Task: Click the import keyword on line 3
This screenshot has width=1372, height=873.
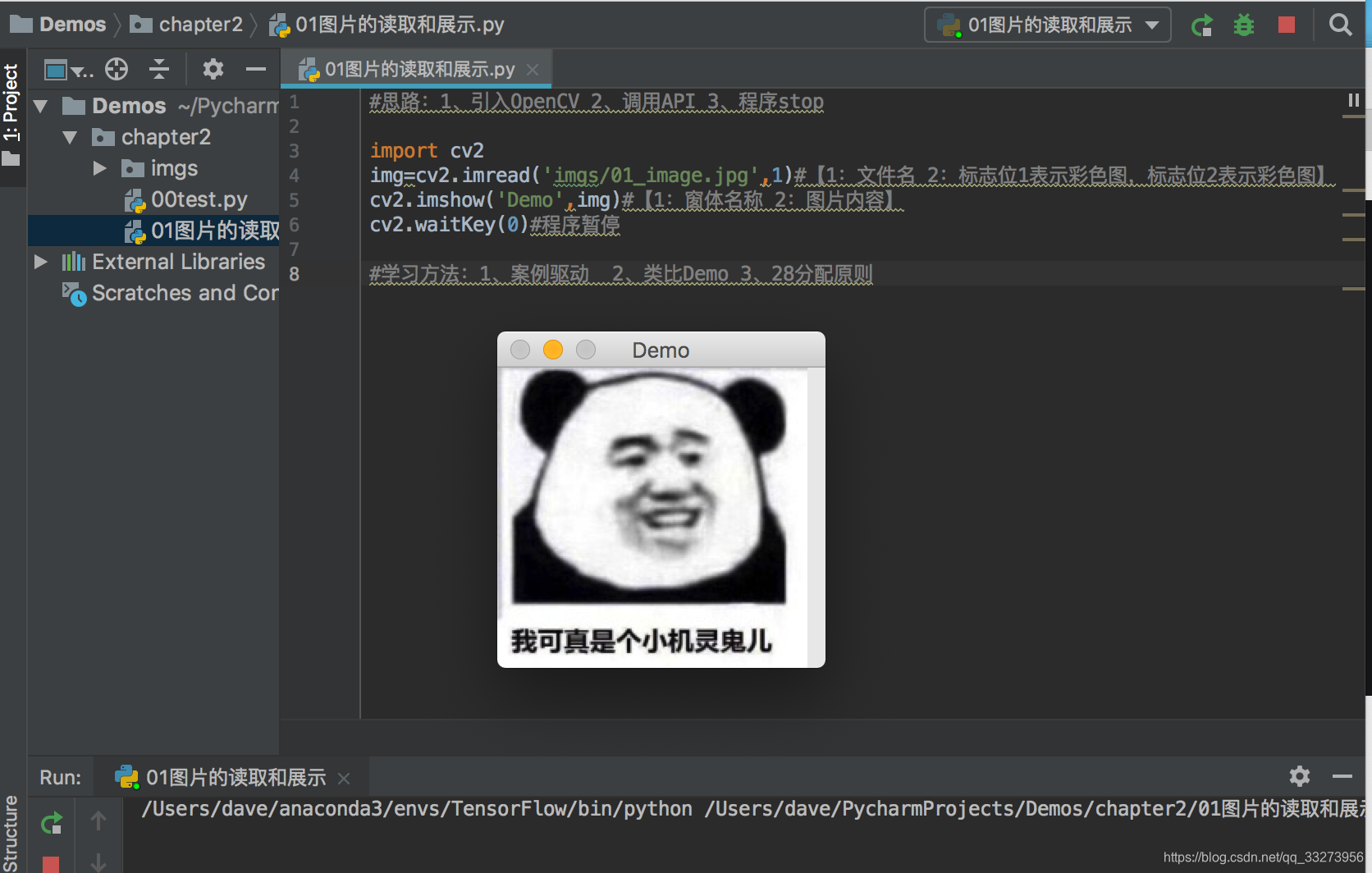Action: (x=404, y=151)
